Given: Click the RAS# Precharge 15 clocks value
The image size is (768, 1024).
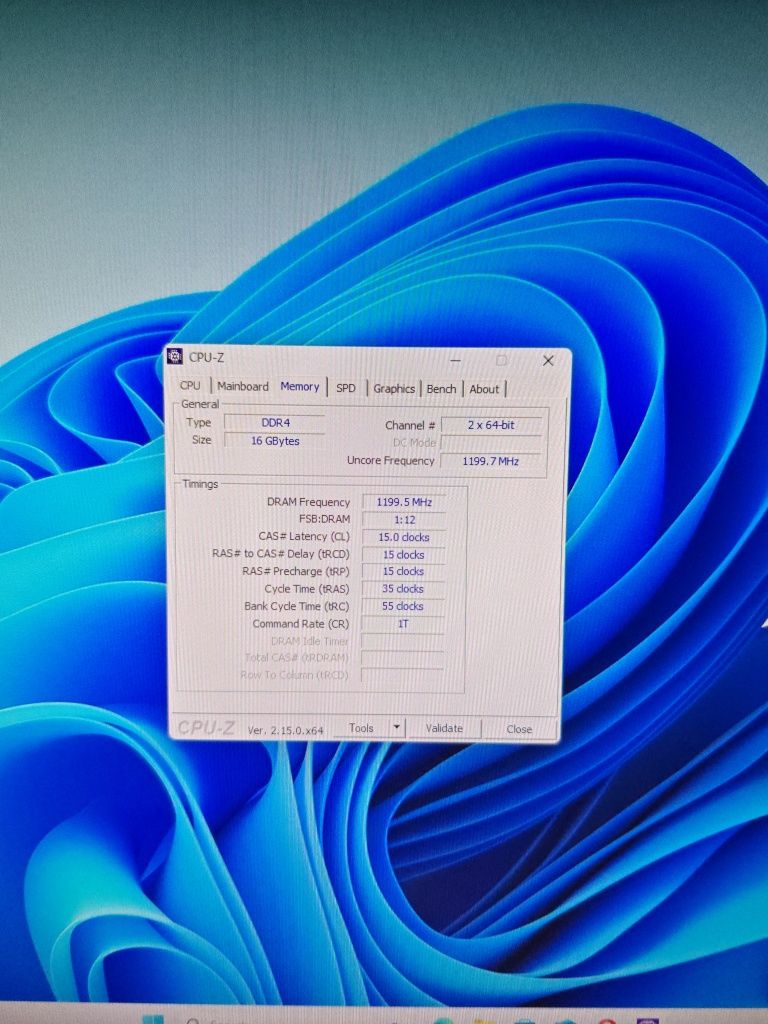Looking at the screenshot, I should (x=404, y=571).
